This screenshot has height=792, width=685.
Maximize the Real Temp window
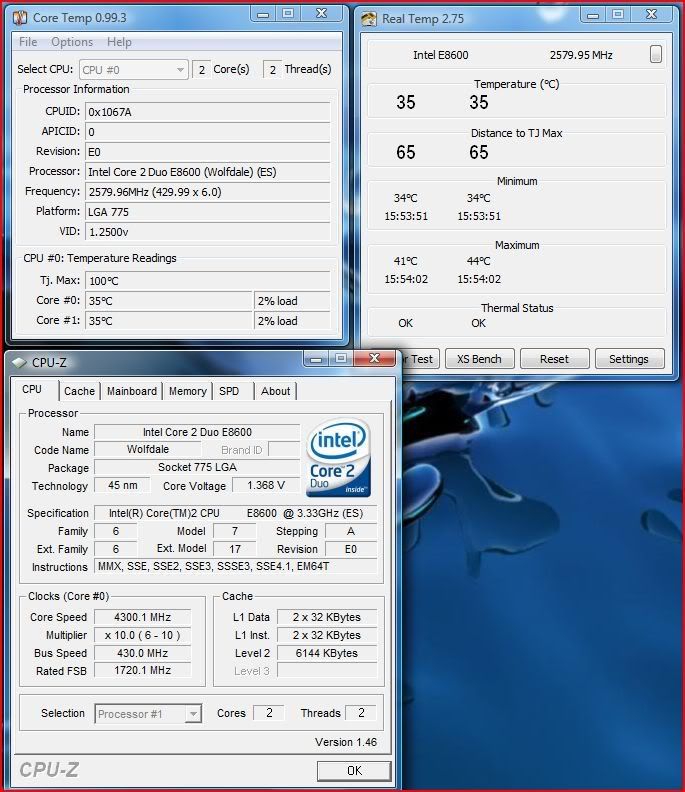618,15
